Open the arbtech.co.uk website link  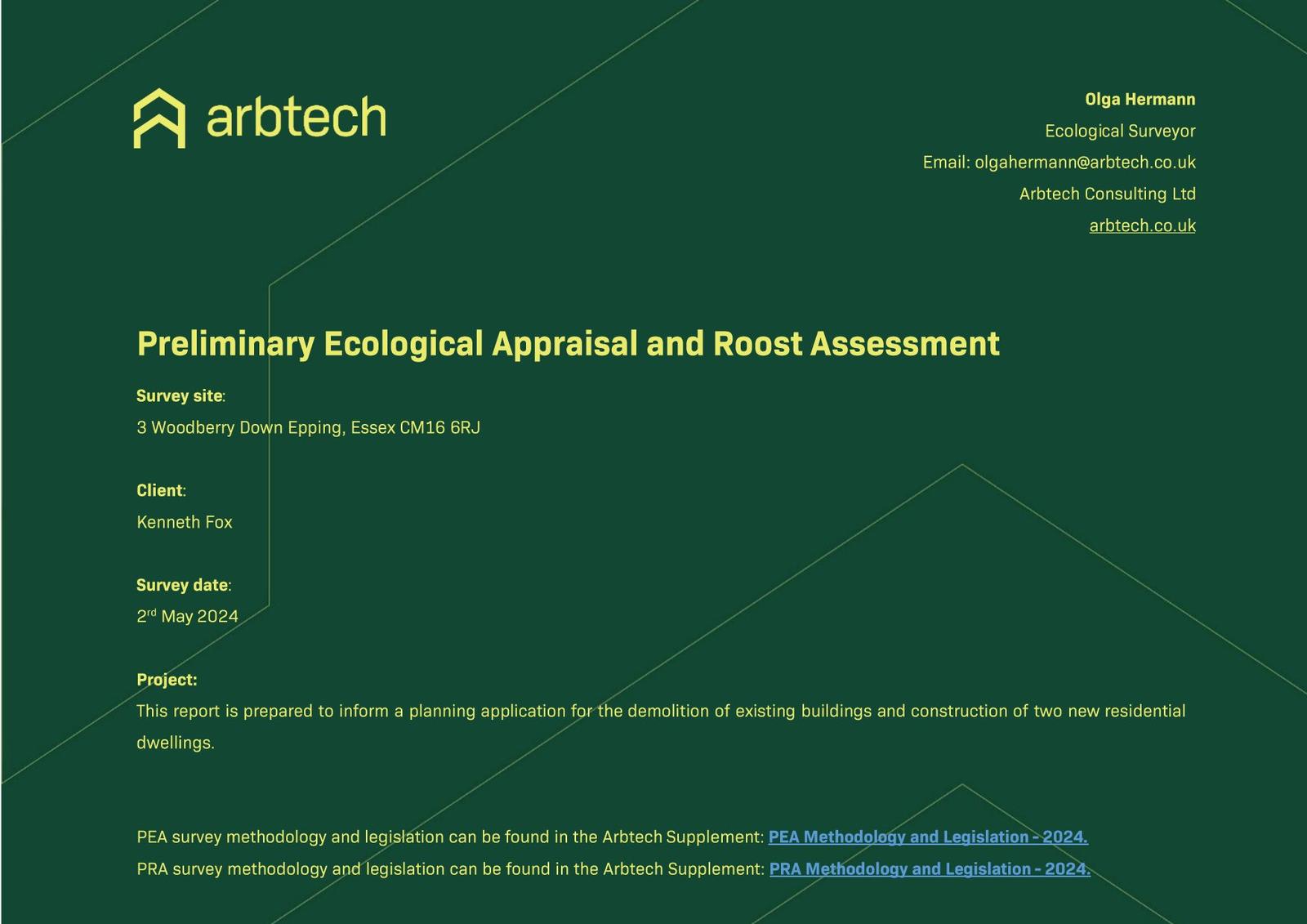click(x=1141, y=225)
